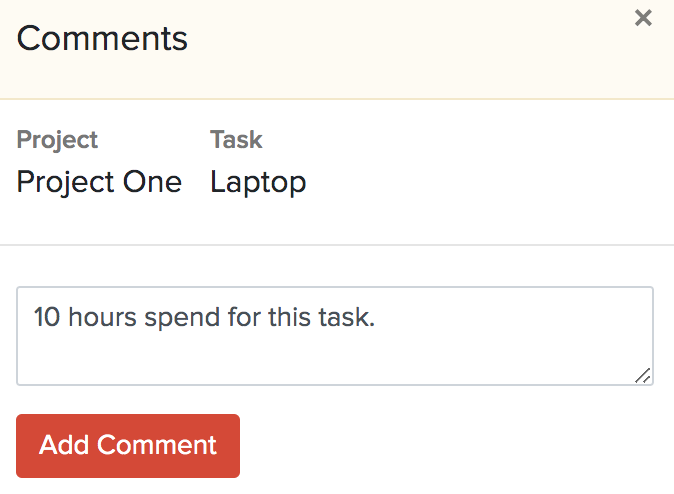
Task: Click the word "hours" in the comment
Action: pos(102,318)
